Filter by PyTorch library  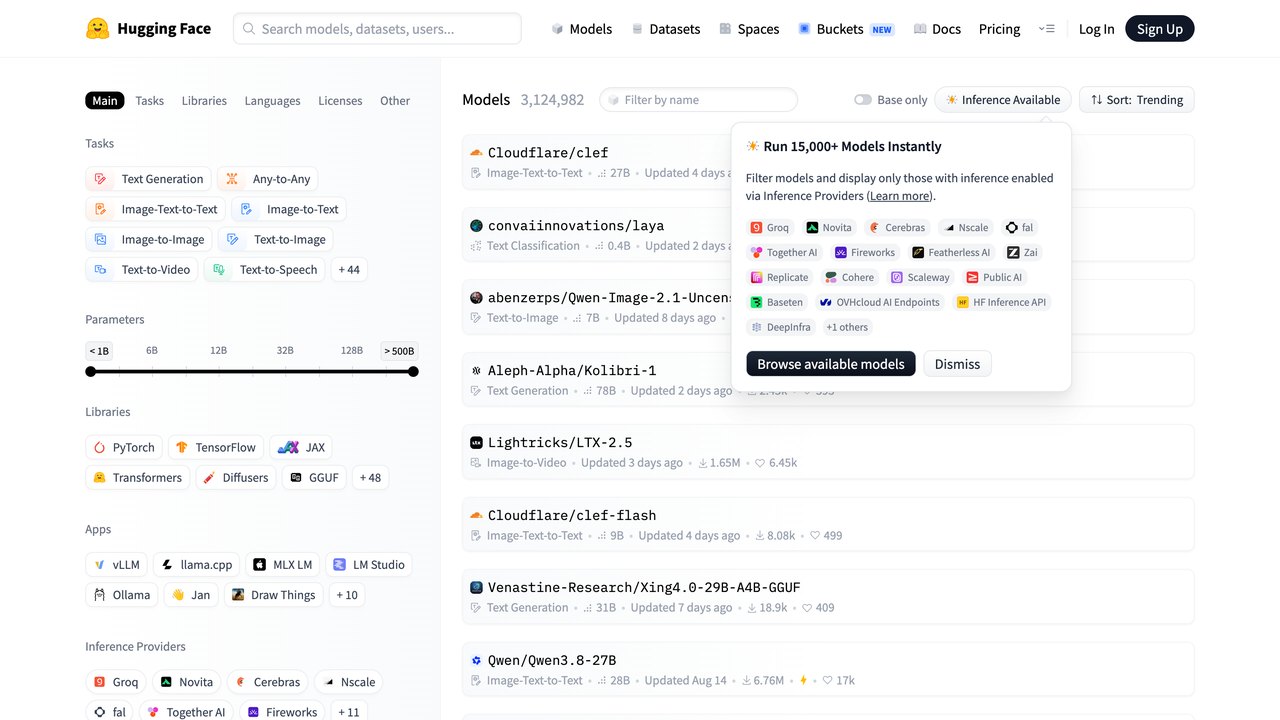pyautogui.click(x=124, y=447)
